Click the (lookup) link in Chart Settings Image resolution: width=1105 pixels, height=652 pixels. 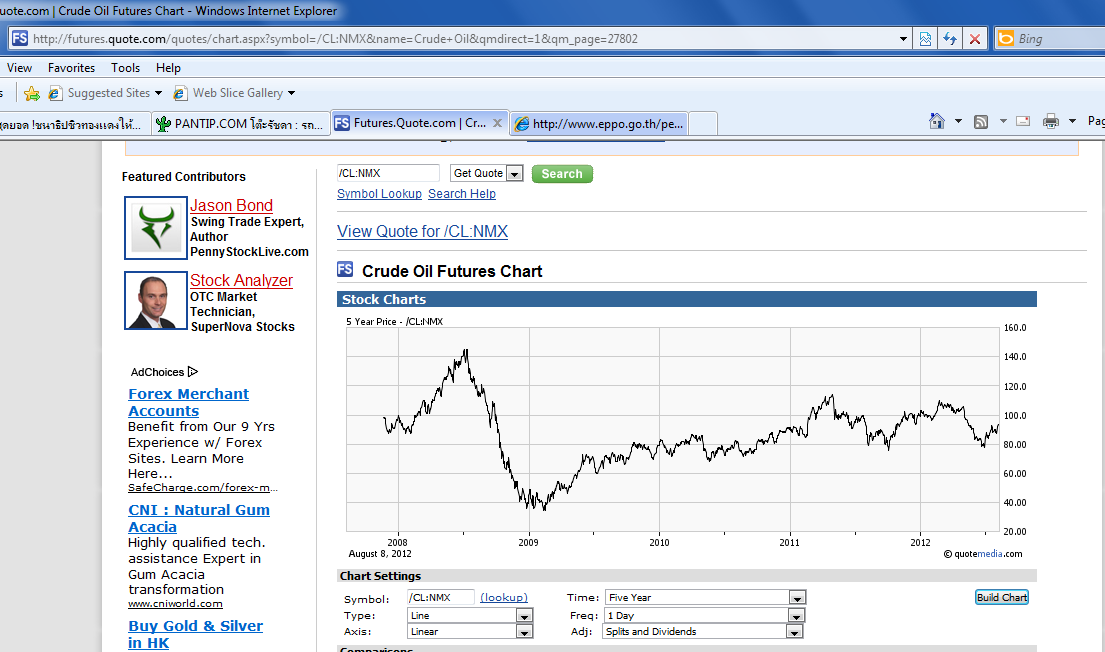tap(504, 598)
